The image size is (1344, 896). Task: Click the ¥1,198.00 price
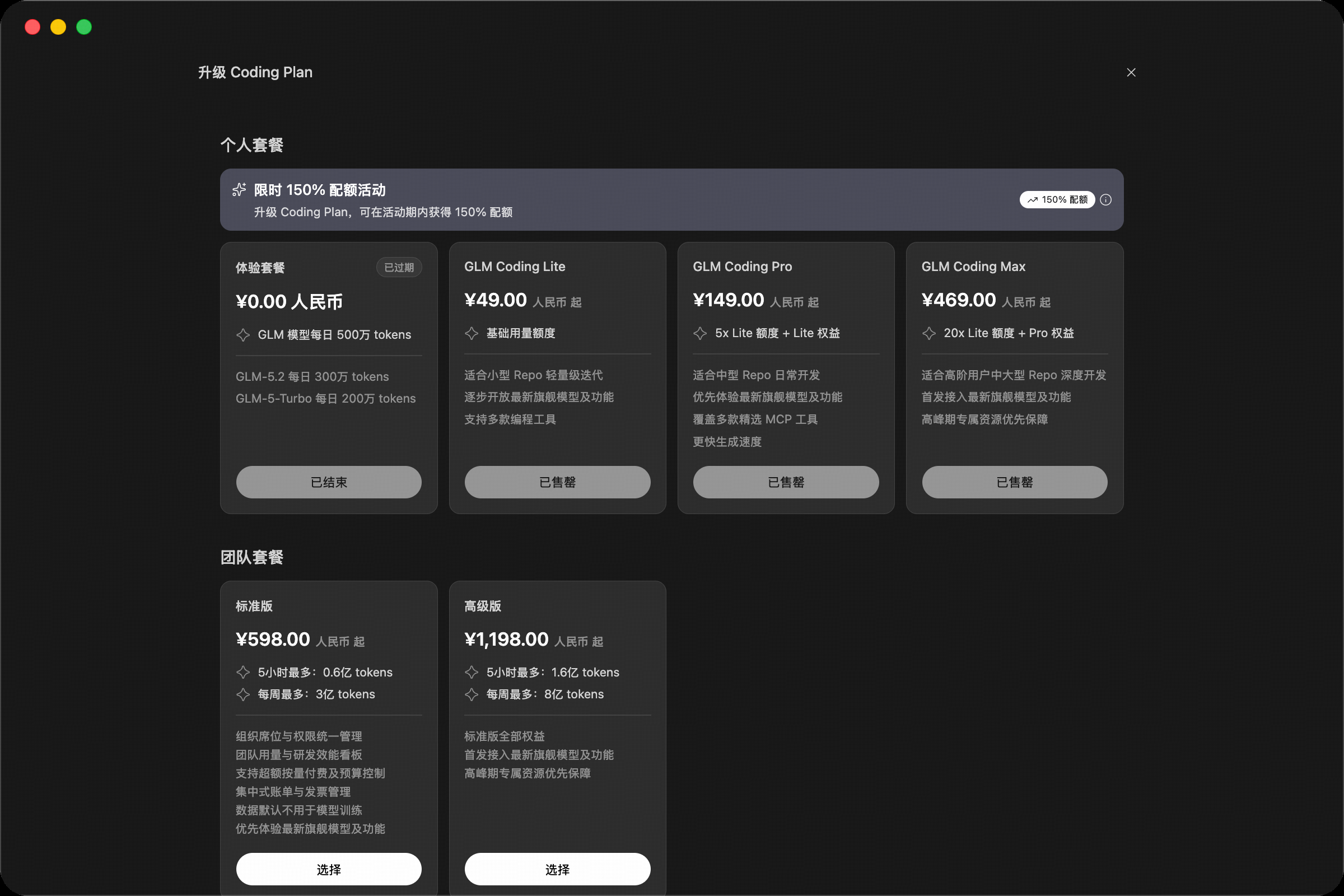pos(507,640)
